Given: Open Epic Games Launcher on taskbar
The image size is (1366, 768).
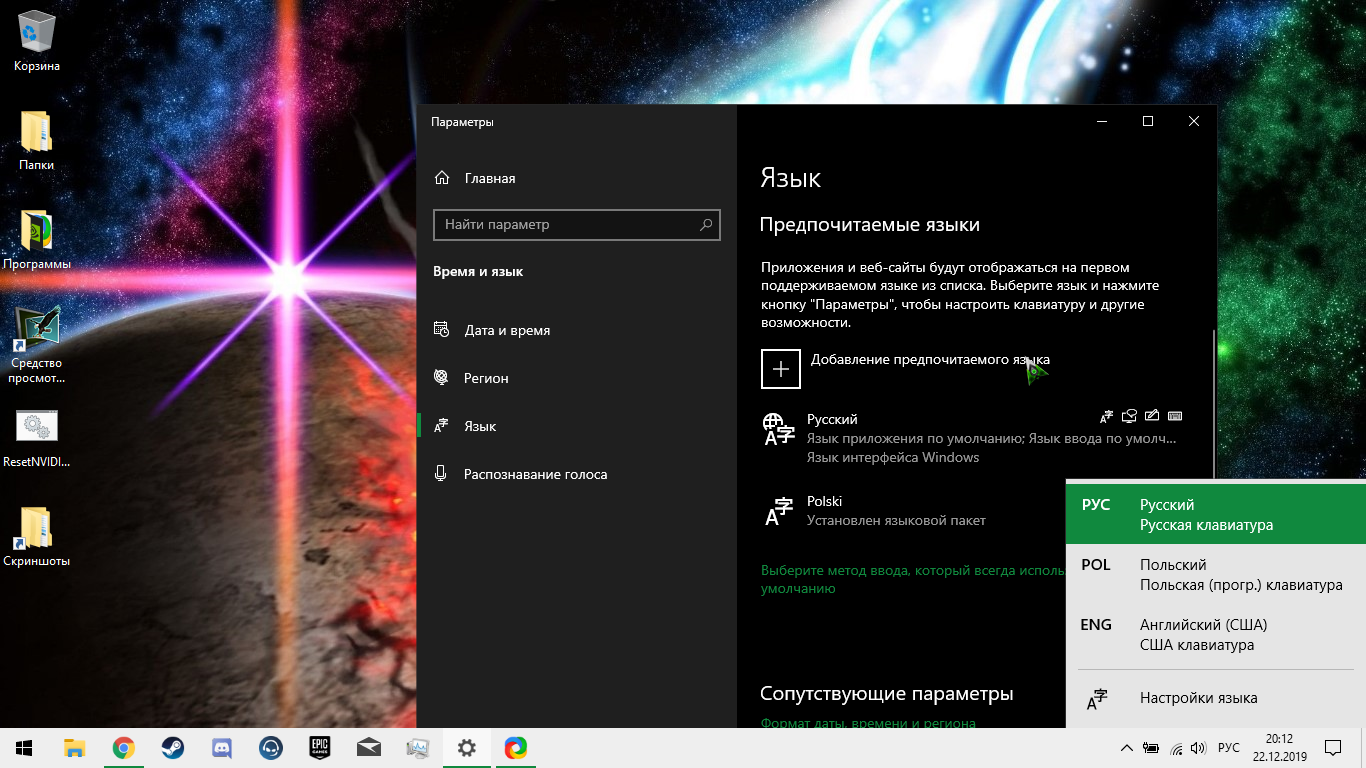Looking at the screenshot, I should 319,748.
